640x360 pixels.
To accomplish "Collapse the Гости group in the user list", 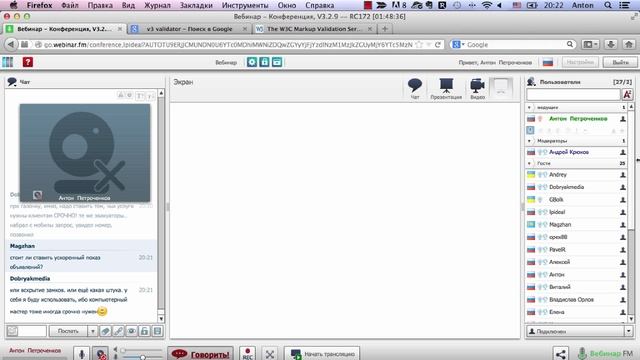I will click(x=529, y=163).
